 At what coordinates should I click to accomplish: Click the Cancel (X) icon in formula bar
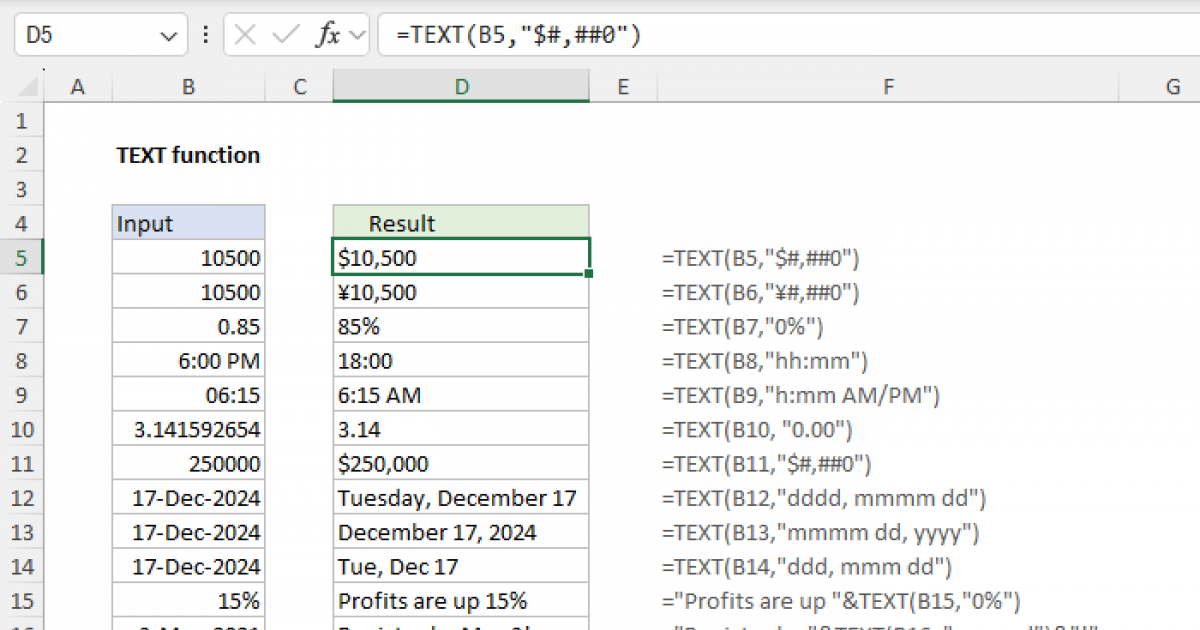(244, 33)
